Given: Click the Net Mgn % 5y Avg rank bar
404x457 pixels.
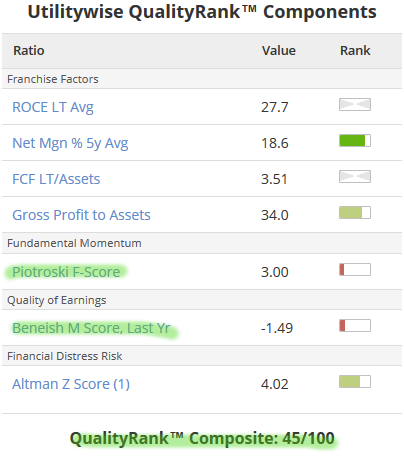Looking at the screenshot, I should (355, 141).
